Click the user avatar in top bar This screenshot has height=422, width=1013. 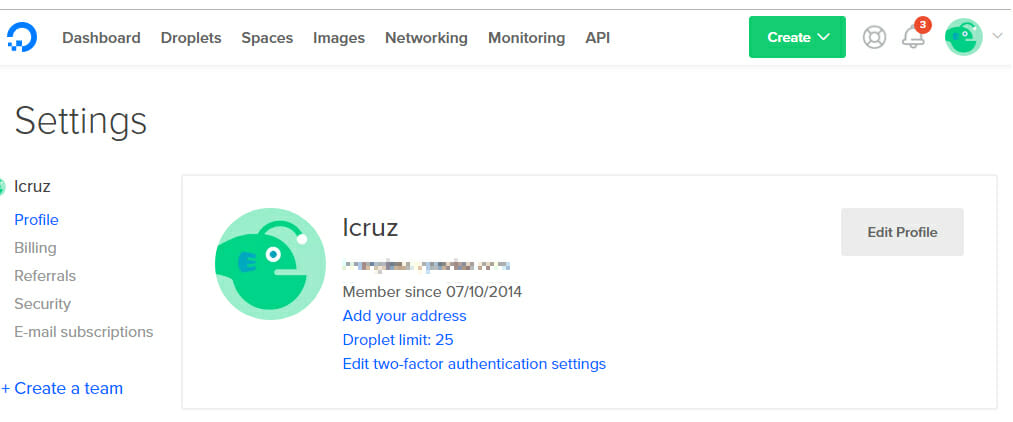[x=963, y=37]
